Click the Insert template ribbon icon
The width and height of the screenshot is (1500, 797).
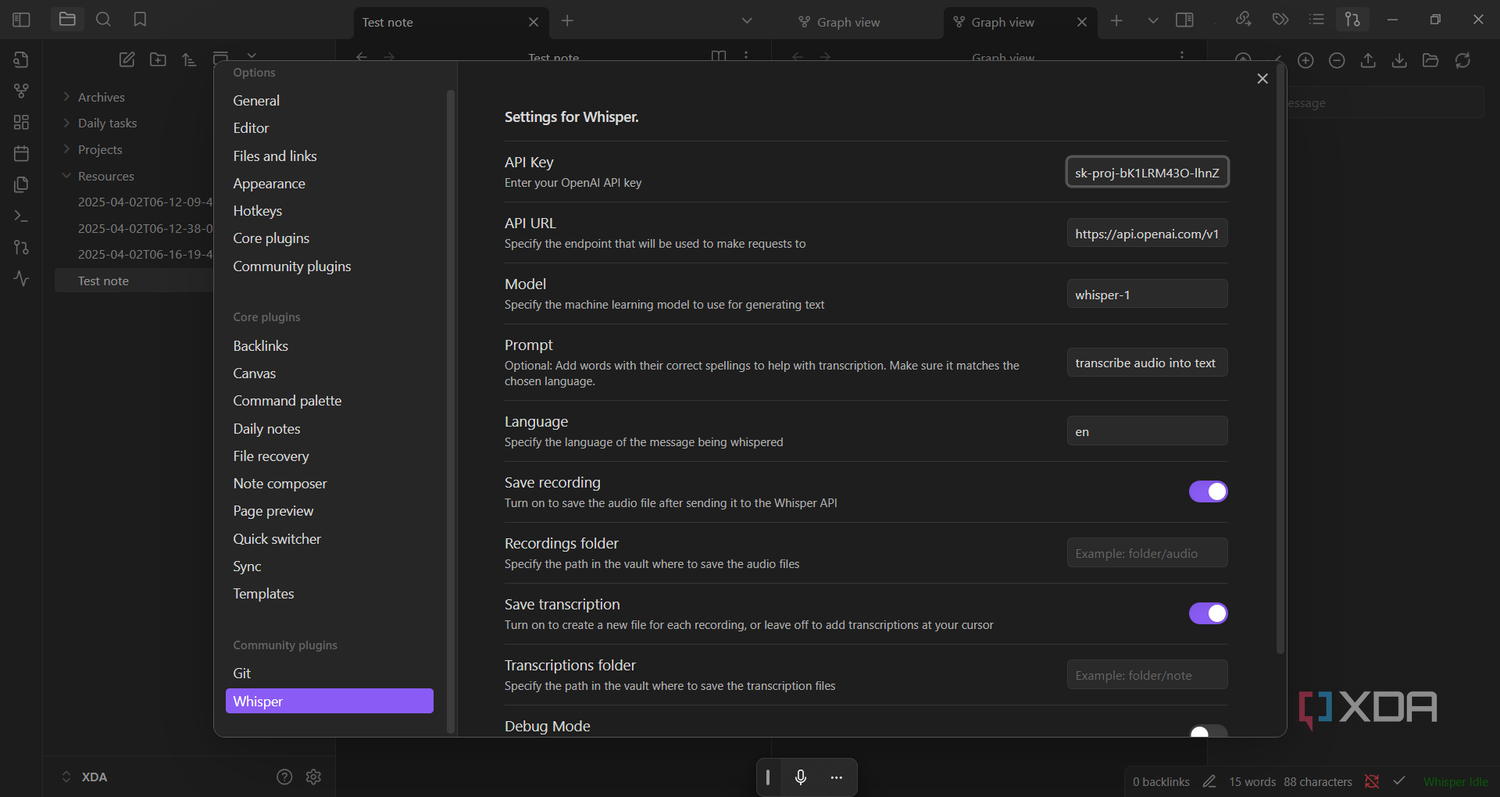point(21,184)
